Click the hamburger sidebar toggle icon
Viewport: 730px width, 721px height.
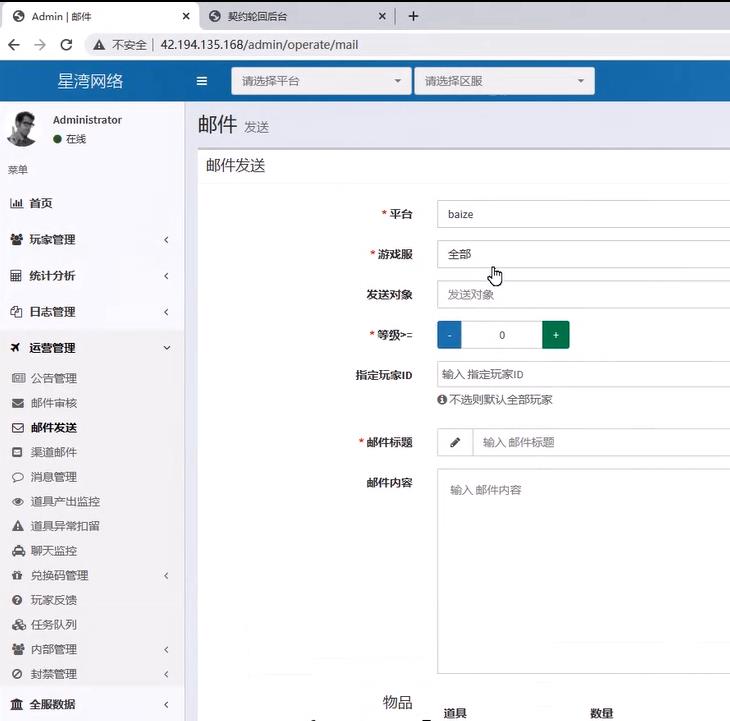202,81
